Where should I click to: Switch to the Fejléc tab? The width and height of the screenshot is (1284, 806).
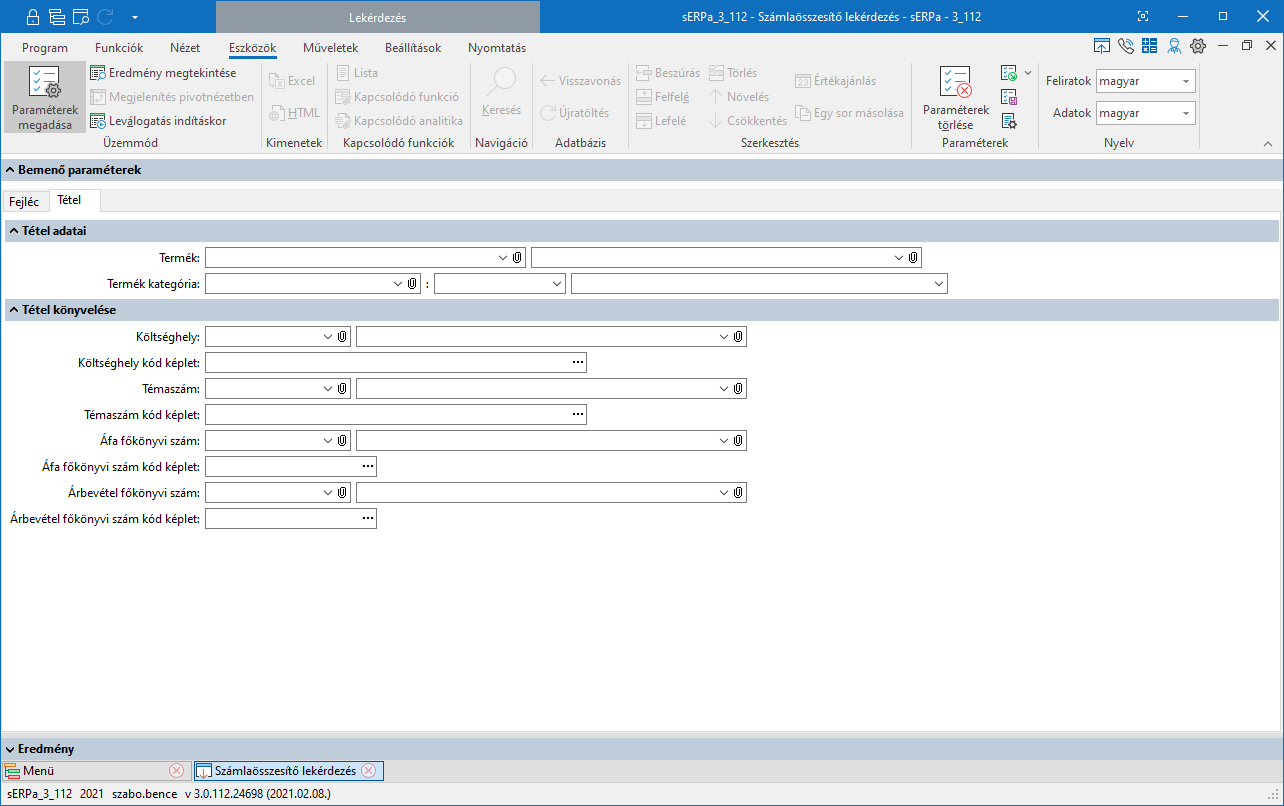point(24,201)
